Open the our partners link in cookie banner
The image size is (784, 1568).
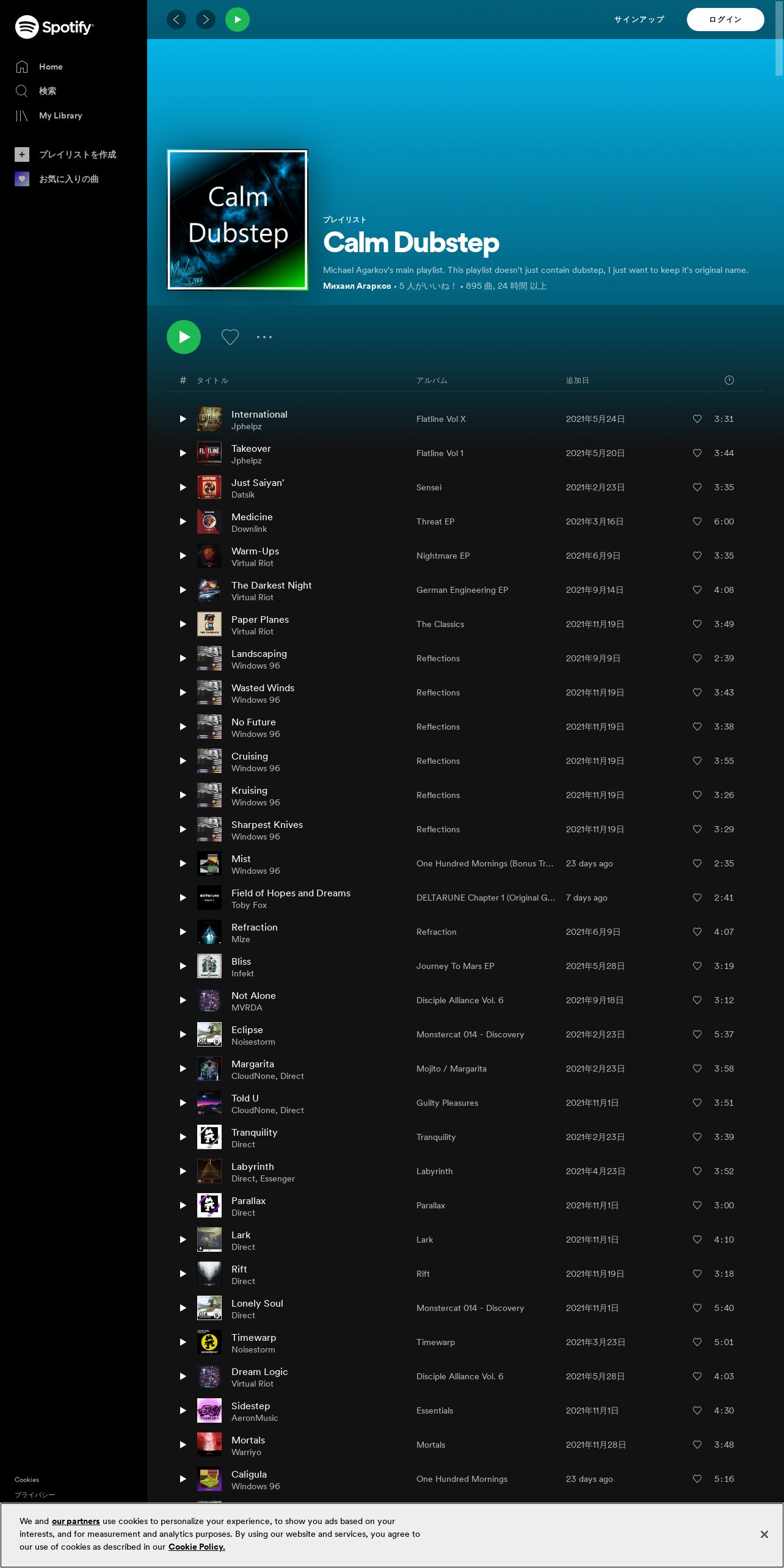click(76, 1521)
